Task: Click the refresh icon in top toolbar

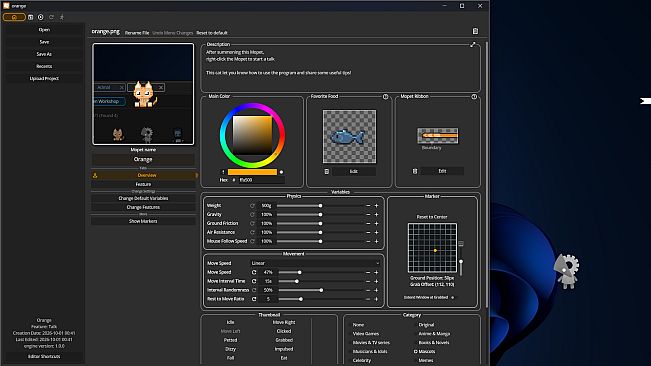Action: (51, 17)
